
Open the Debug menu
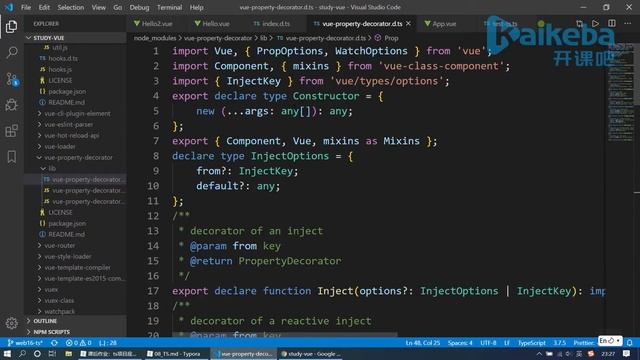[x=139, y=7]
